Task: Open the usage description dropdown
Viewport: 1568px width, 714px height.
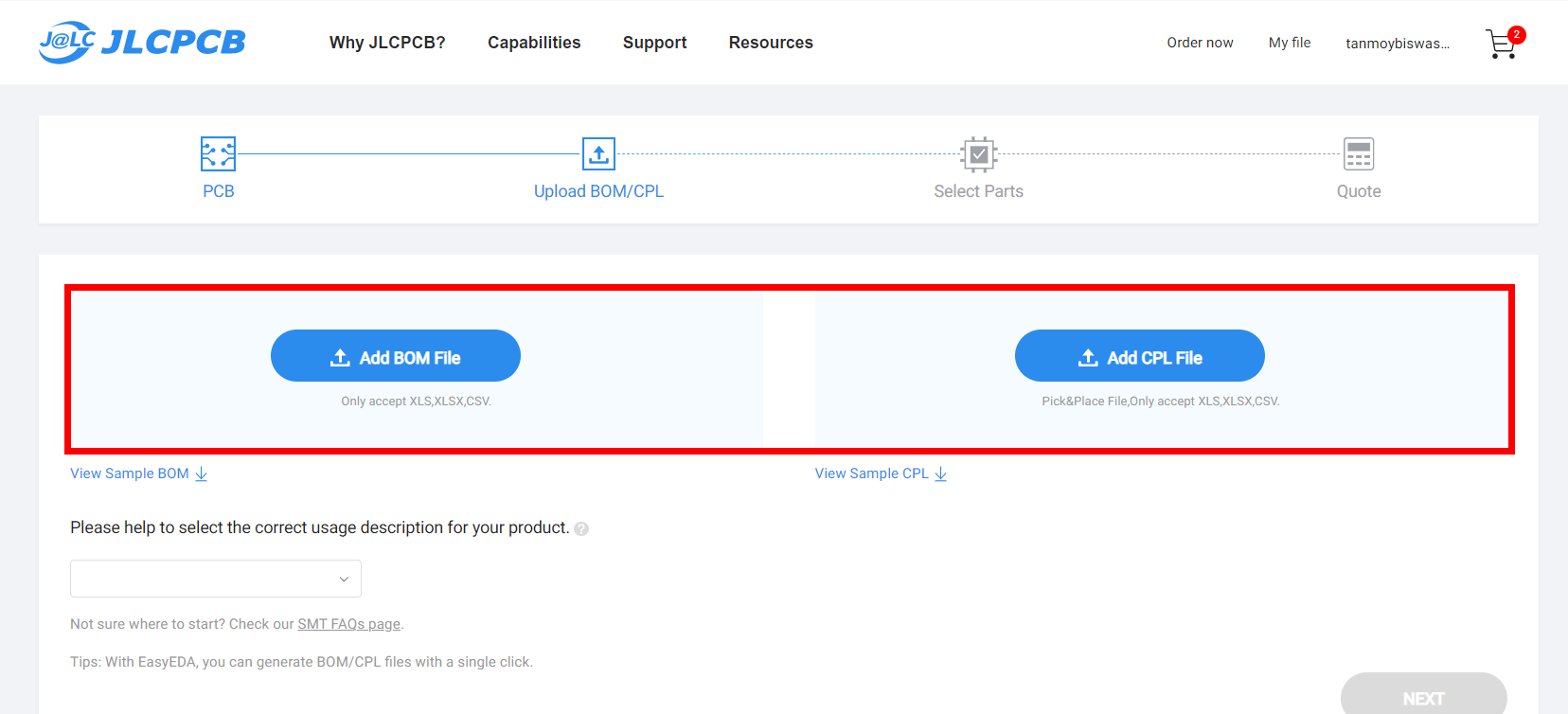Action: [216, 579]
